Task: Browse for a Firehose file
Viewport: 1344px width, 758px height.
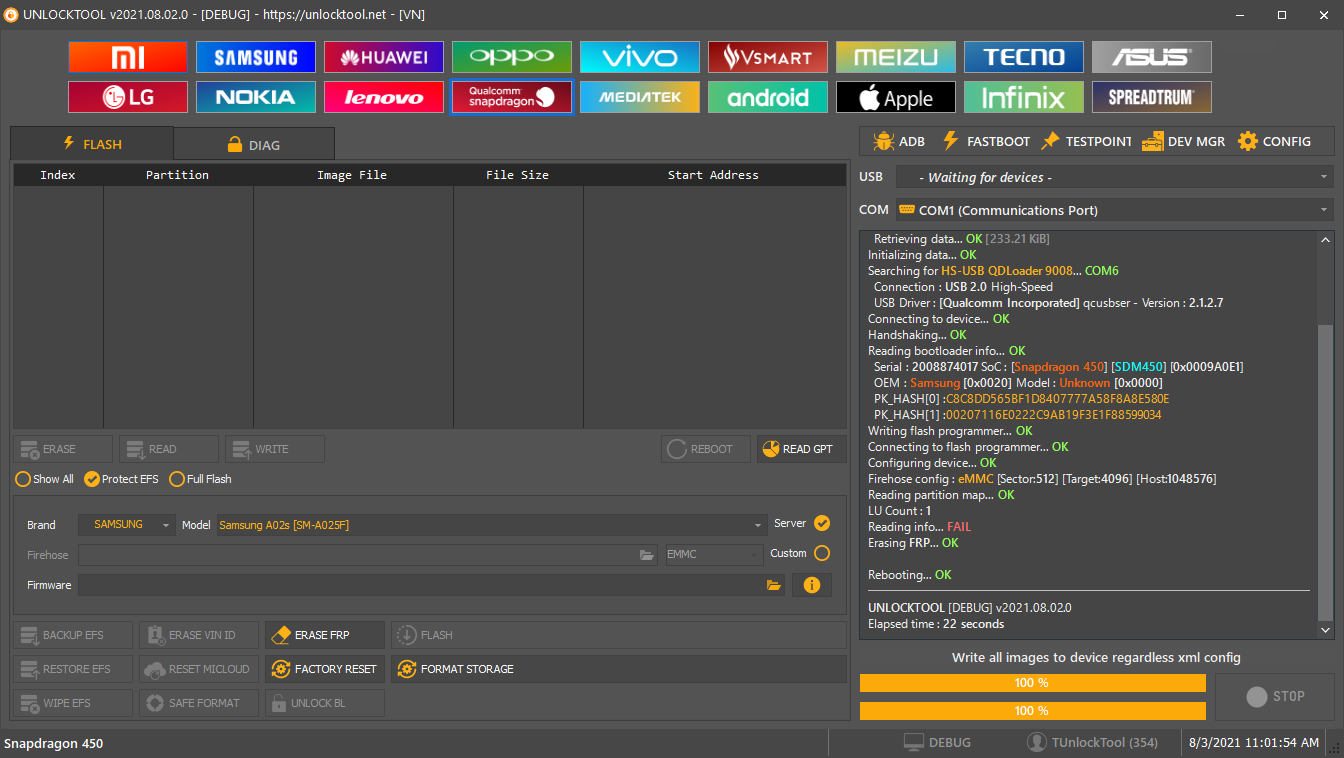Action: (646, 555)
